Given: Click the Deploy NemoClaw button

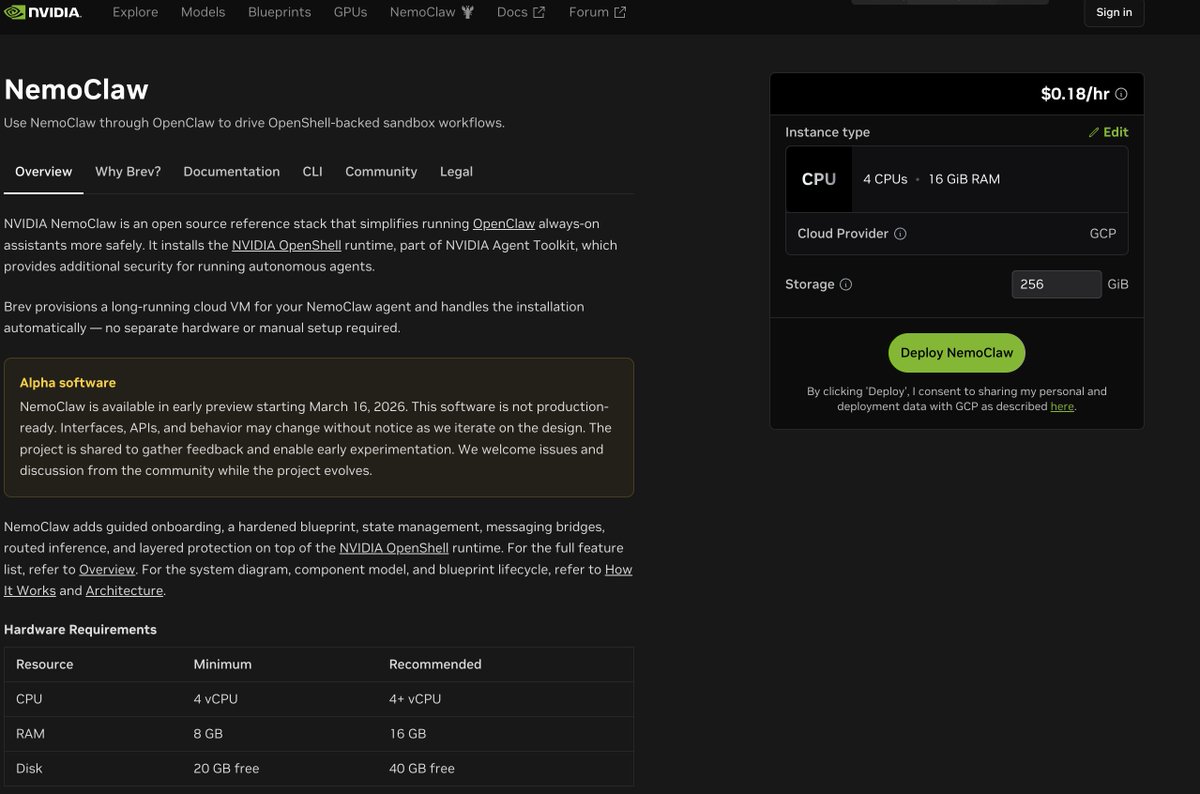Looking at the screenshot, I should [957, 353].
